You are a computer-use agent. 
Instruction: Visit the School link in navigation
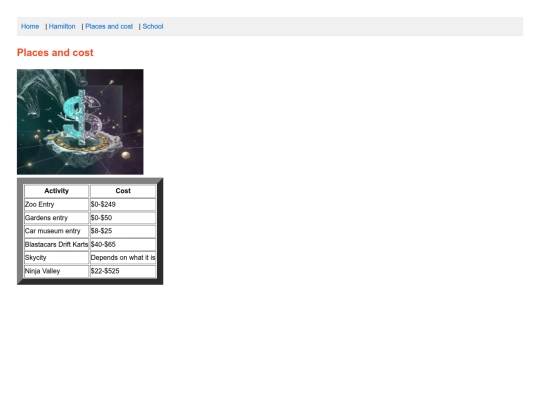153,27
